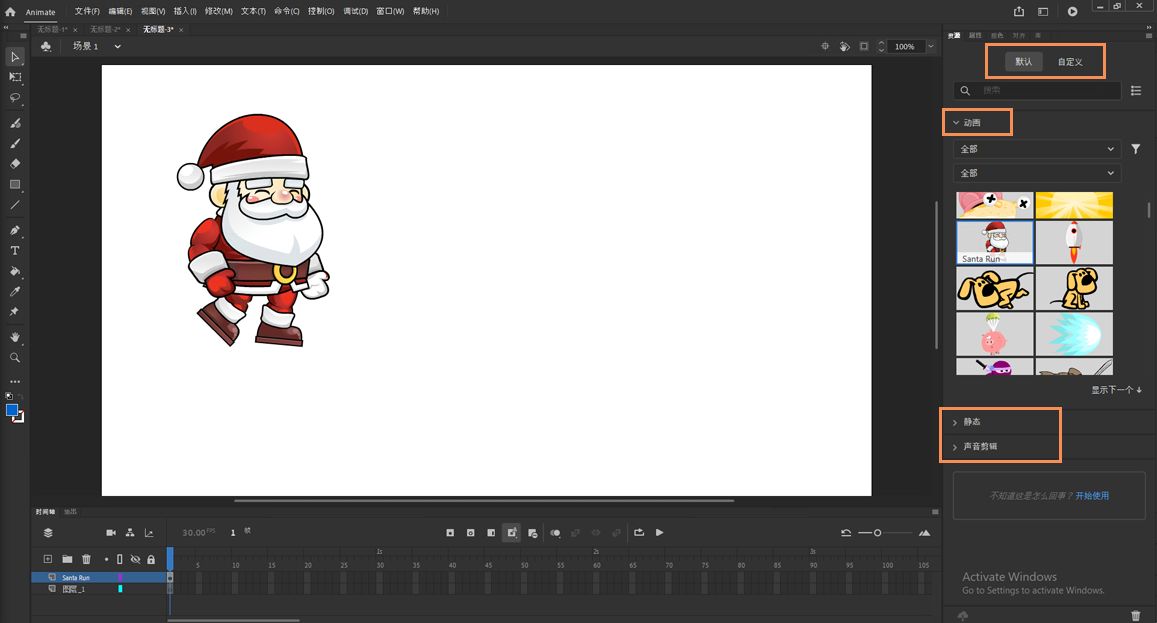Toggle hide all layers eye icon
This screenshot has height=623, width=1157.
point(135,560)
